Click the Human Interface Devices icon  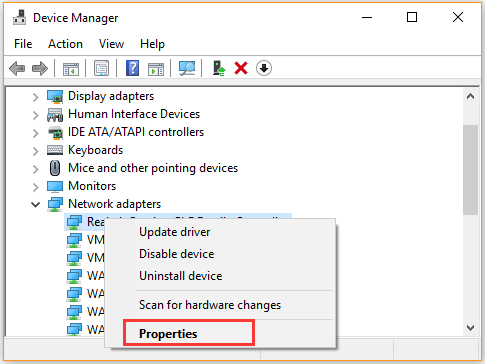click(x=55, y=114)
